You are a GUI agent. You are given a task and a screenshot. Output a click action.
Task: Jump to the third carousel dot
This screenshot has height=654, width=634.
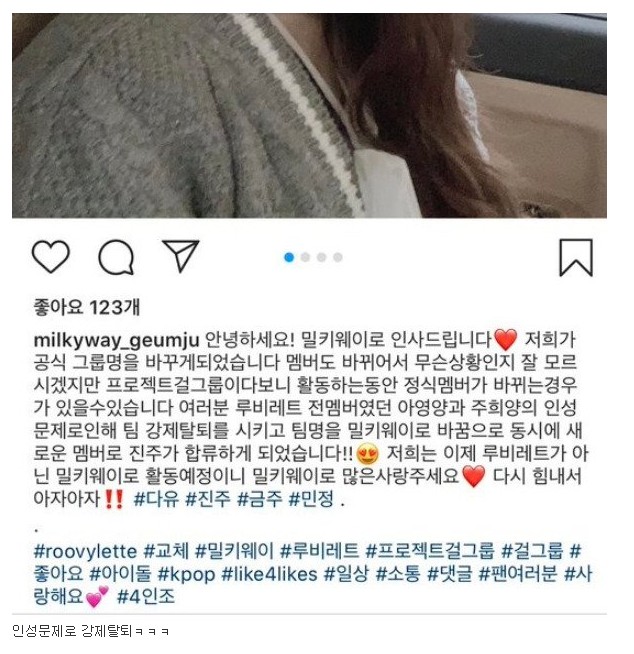point(322,257)
